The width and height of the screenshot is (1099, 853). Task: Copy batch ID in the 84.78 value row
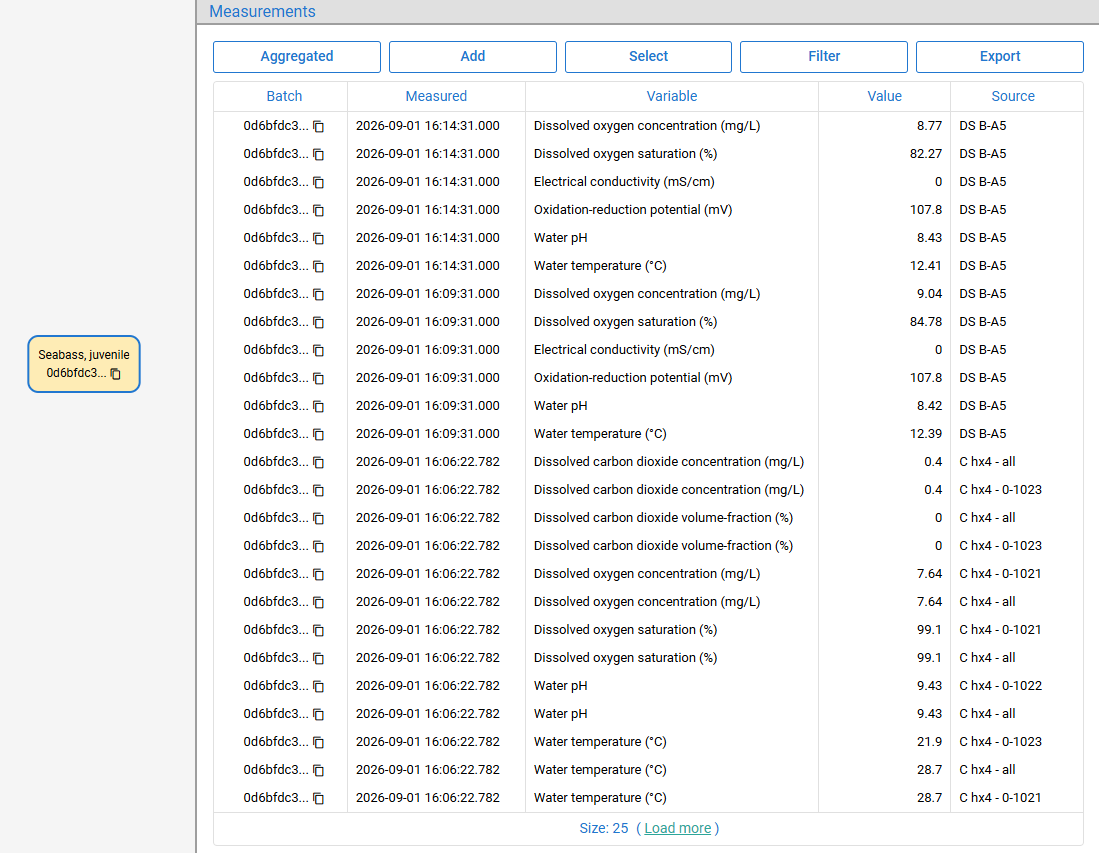pyautogui.click(x=318, y=322)
